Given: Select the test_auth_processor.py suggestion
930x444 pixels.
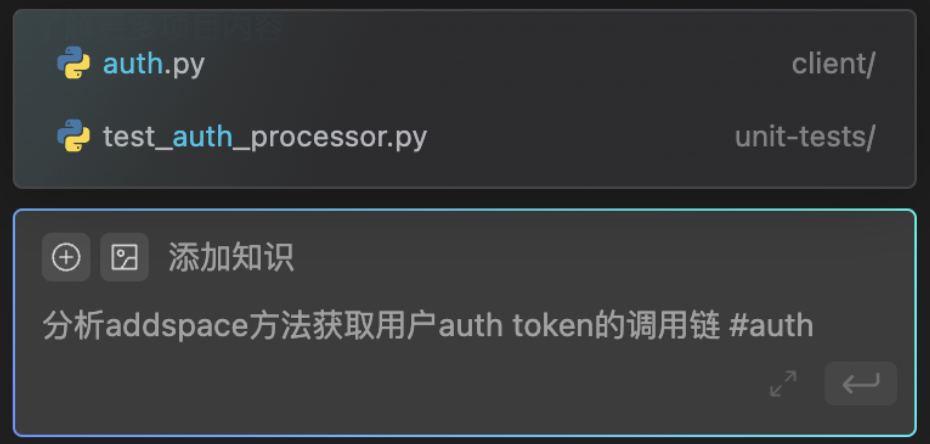Looking at the screenshot, I should [464, 136].
